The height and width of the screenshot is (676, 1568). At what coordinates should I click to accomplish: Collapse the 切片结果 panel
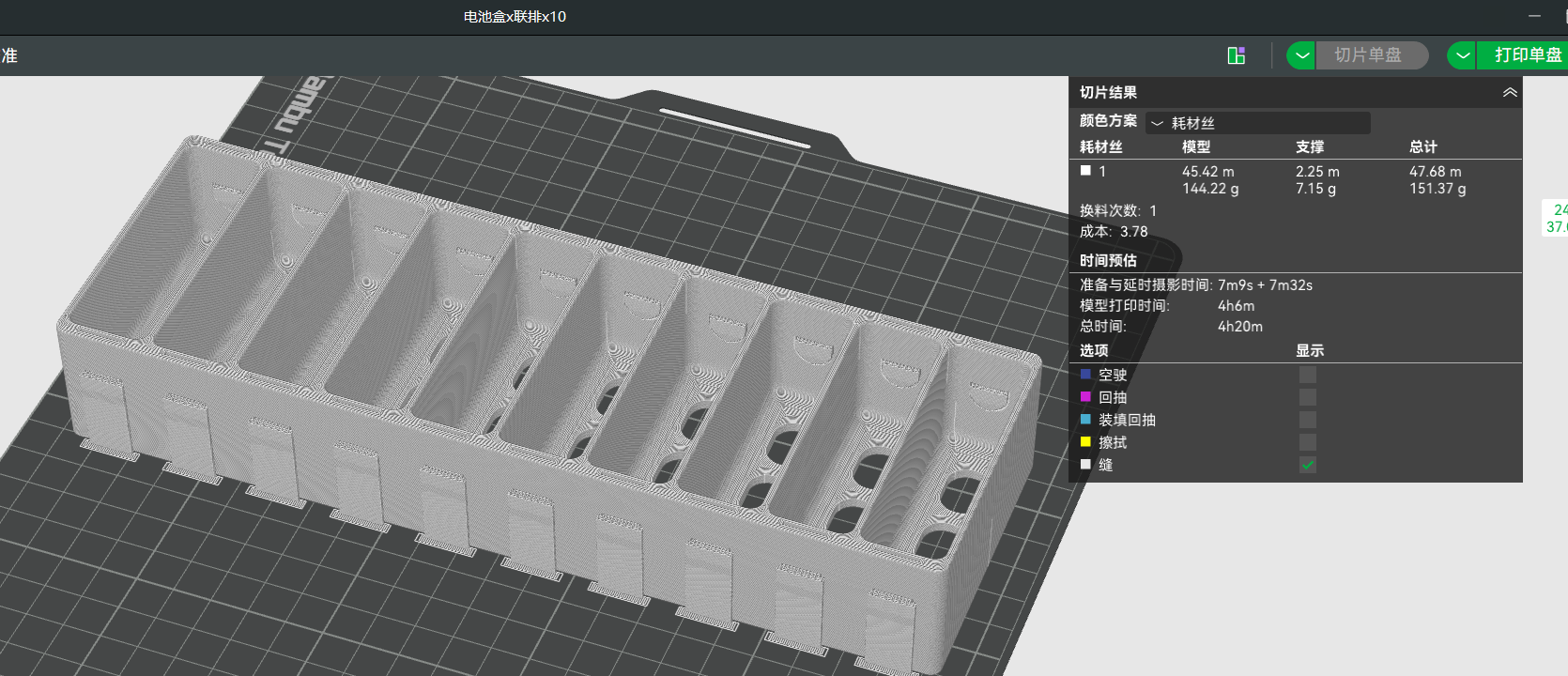pos(1510,92)
